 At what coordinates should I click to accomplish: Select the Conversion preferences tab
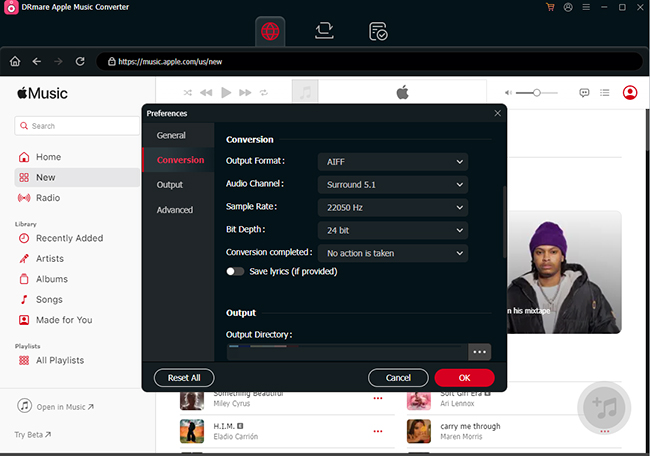(178, 160)
